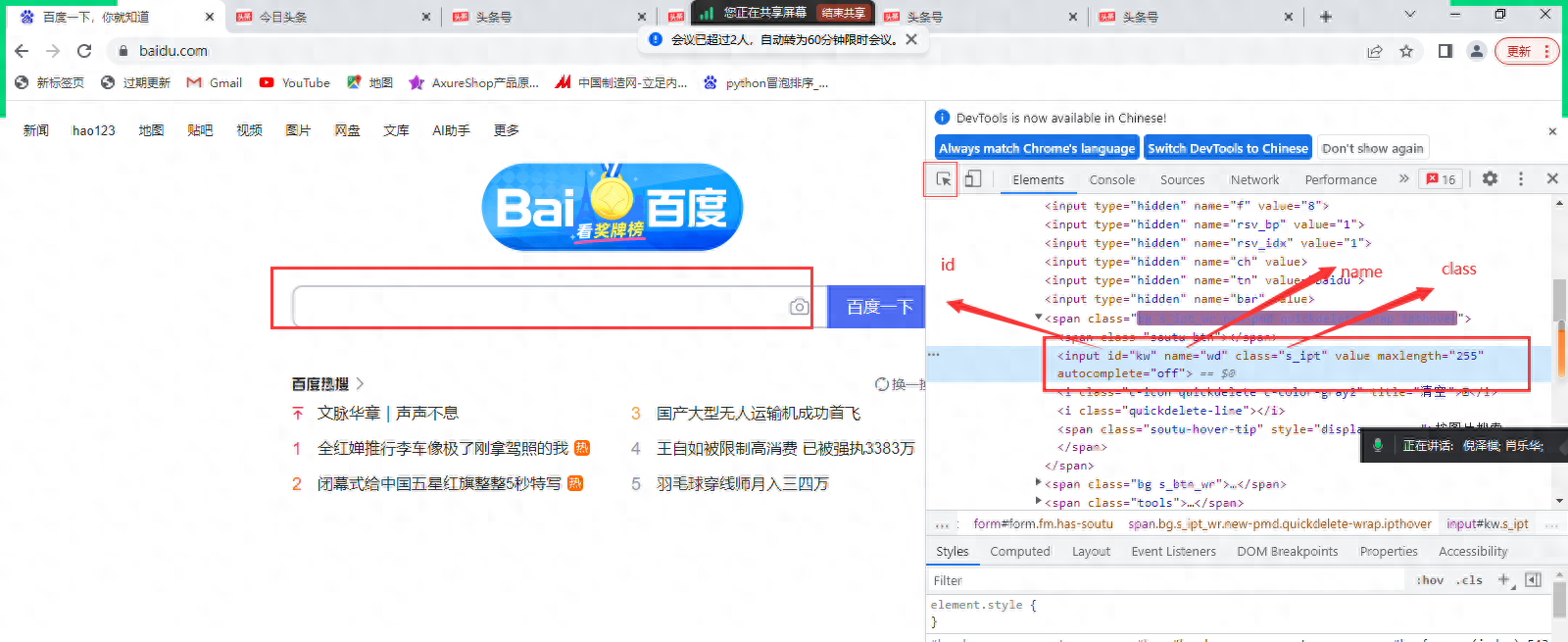Open hot search 羽毛球穿线师月入三四万
1568x642 pixels.
click(x=742, y=484)
